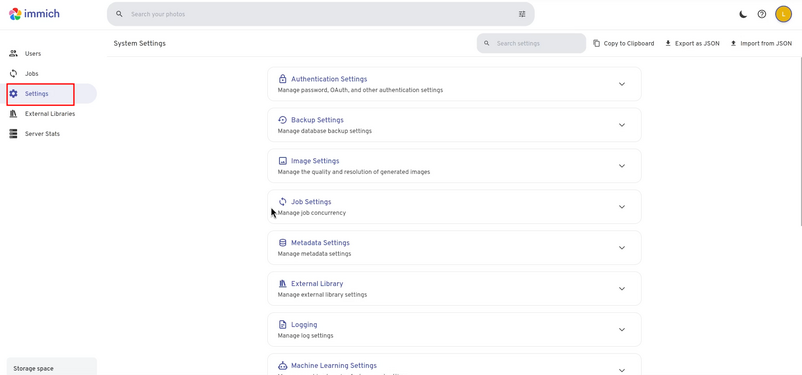The image size is (802, 375).
Task: Expand Backup Settings chevron
Action: [x=622, y=125]
